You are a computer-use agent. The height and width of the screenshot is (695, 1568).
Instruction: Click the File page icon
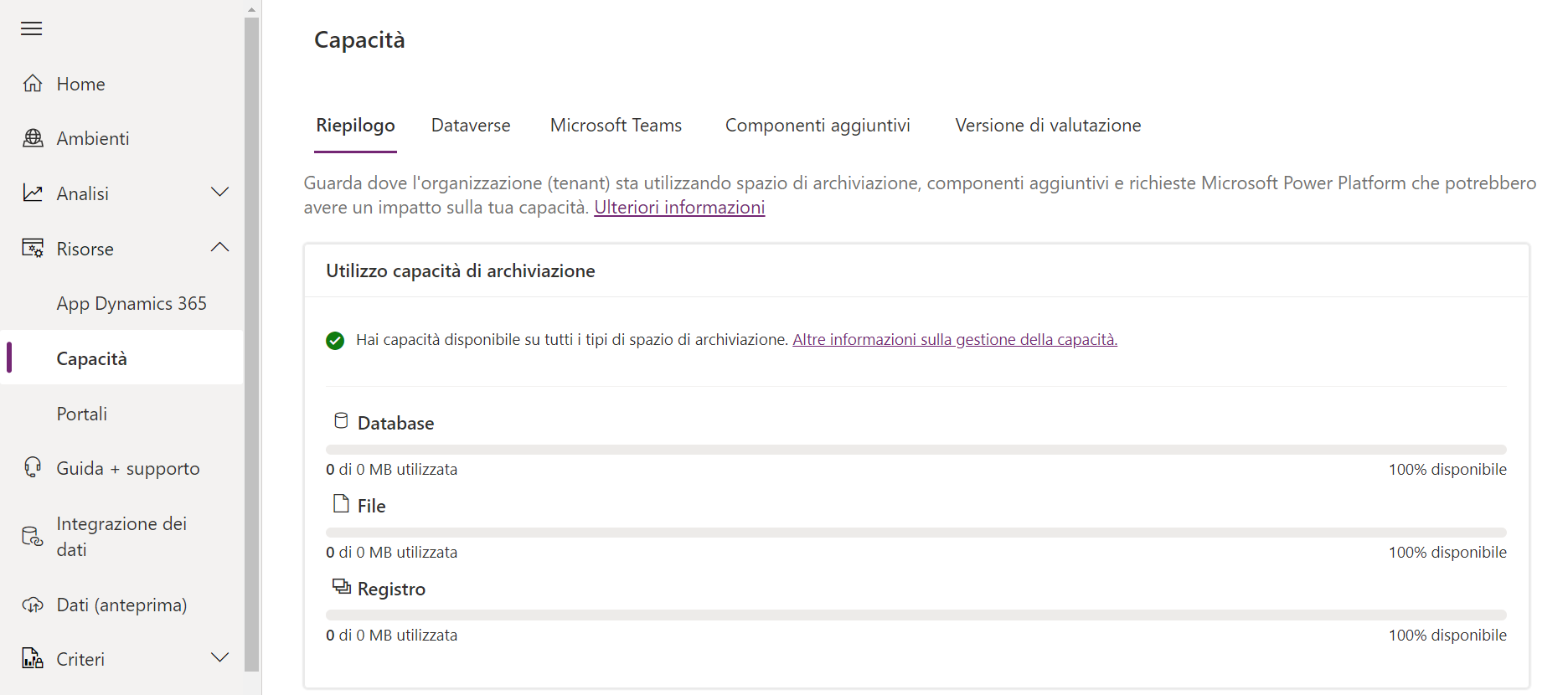click(341, 503)
